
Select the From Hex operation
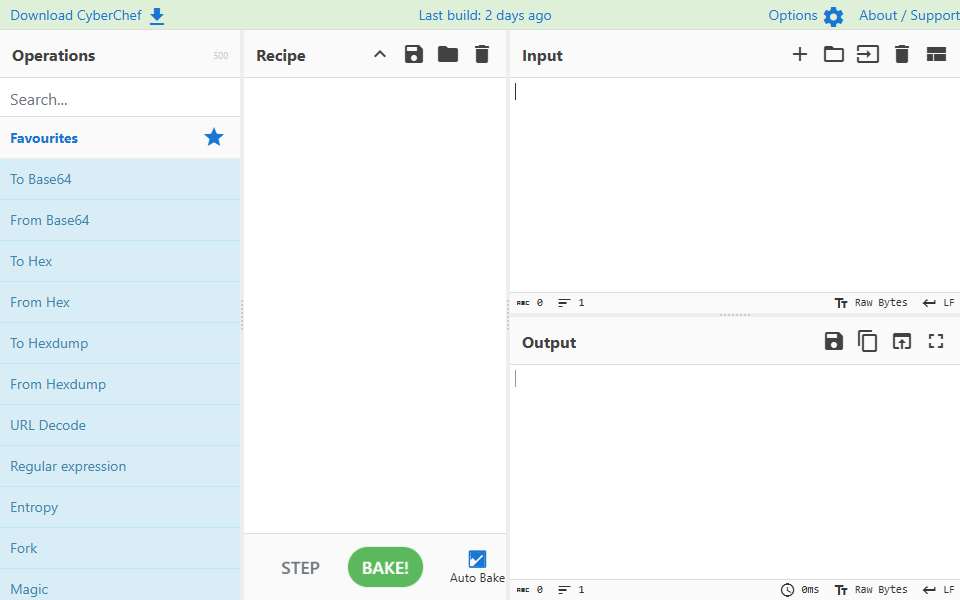120,302
